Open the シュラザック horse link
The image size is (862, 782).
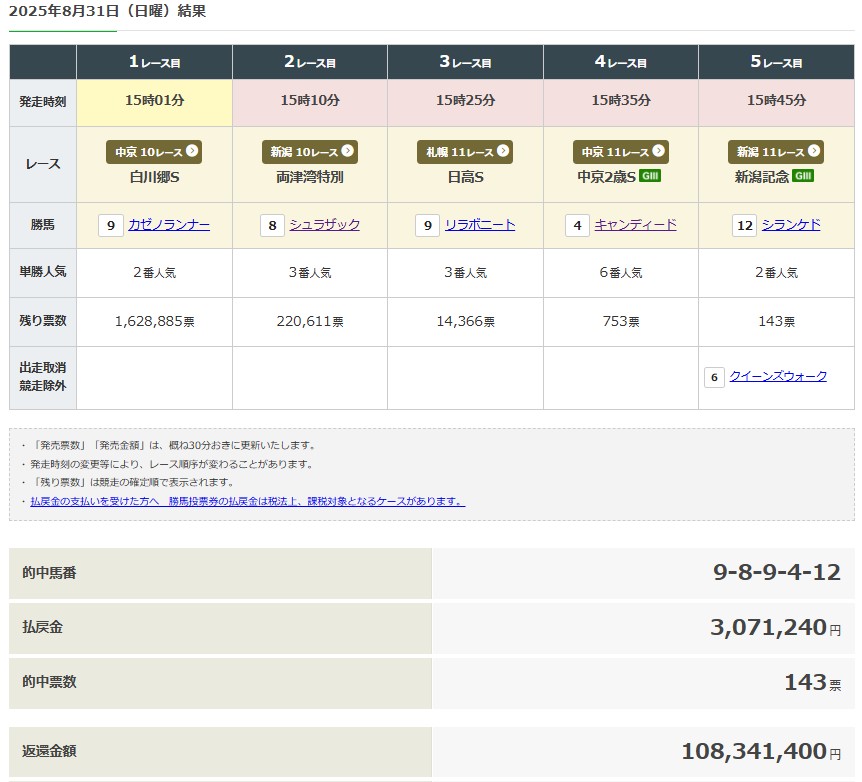coord(324,225)
